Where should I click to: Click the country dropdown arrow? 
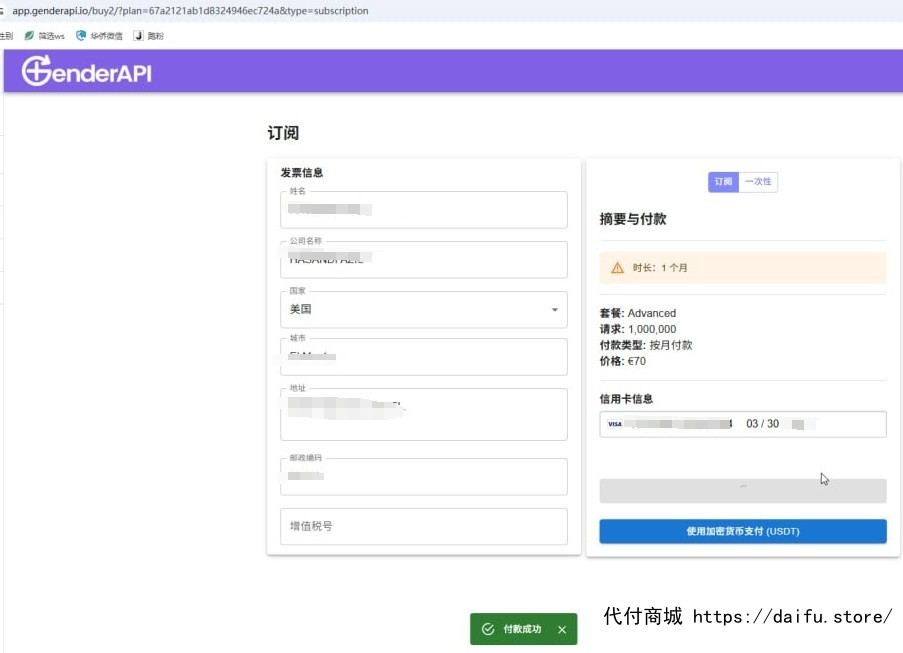[555, 310]
